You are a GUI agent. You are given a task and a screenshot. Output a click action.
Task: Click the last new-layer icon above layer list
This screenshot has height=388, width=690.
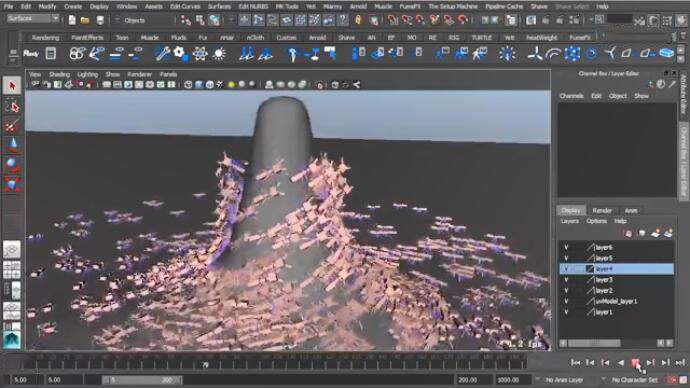669,233
